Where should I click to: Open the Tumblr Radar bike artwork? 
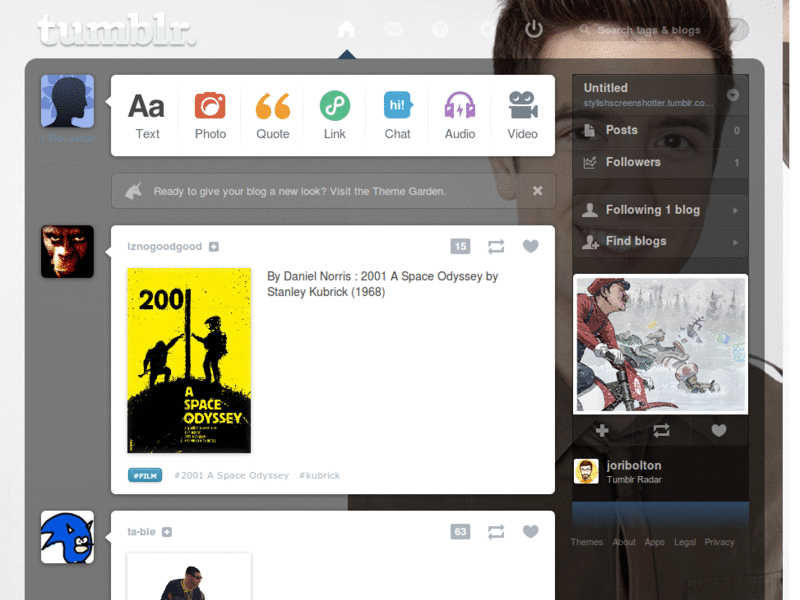pyautogui.click(x=661, y=344)
